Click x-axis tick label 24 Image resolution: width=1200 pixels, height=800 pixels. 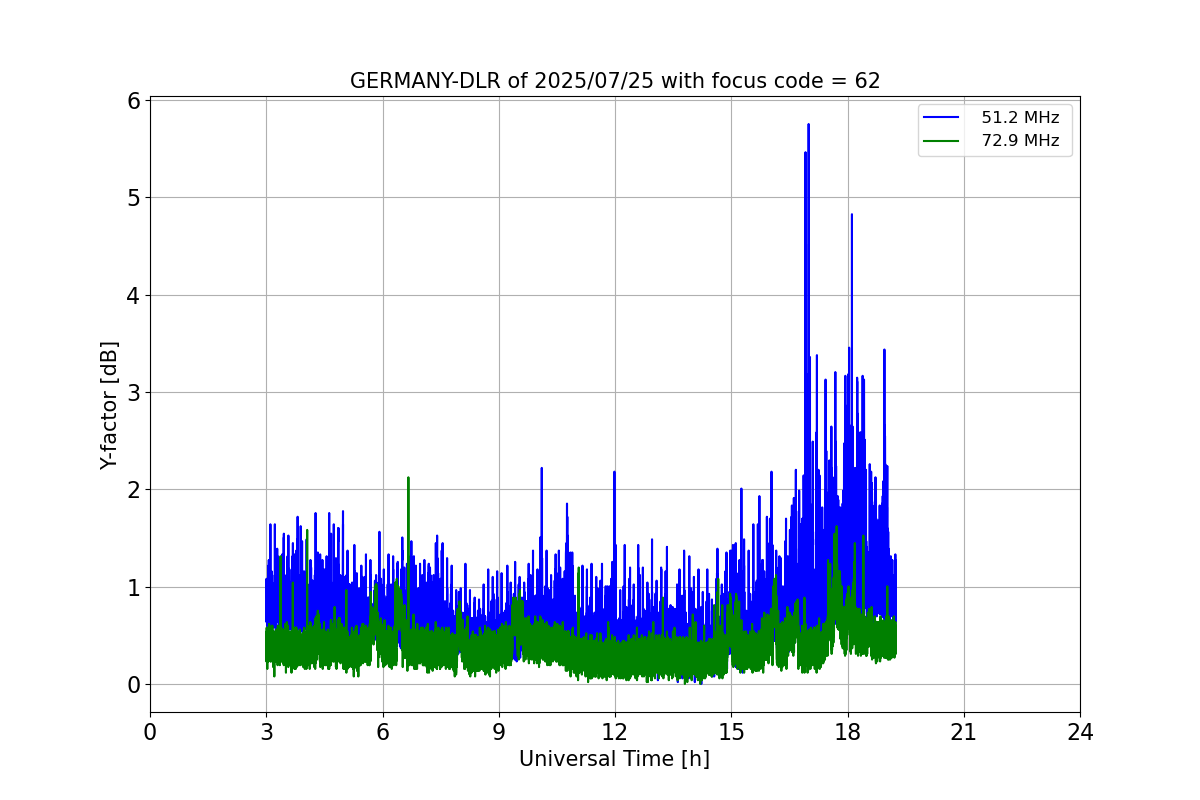click(x=1080, y=733)
